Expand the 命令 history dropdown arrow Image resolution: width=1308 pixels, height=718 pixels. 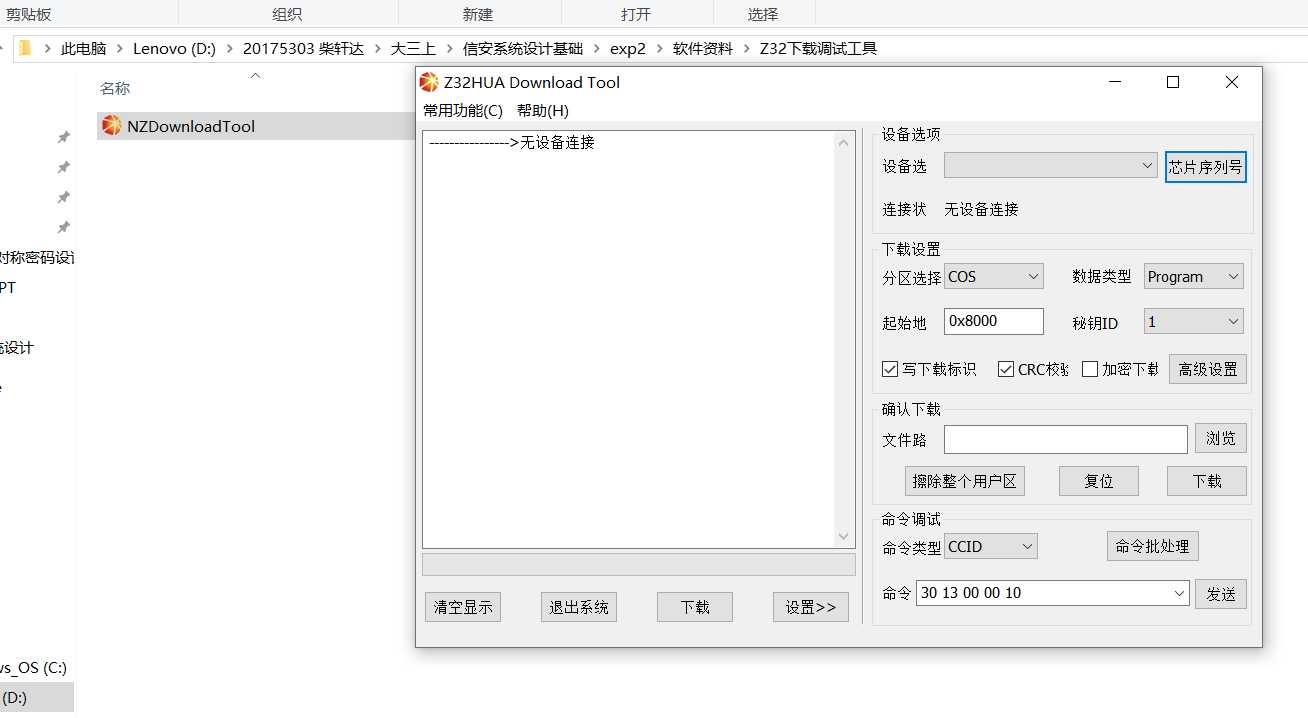coord(1179,593)
